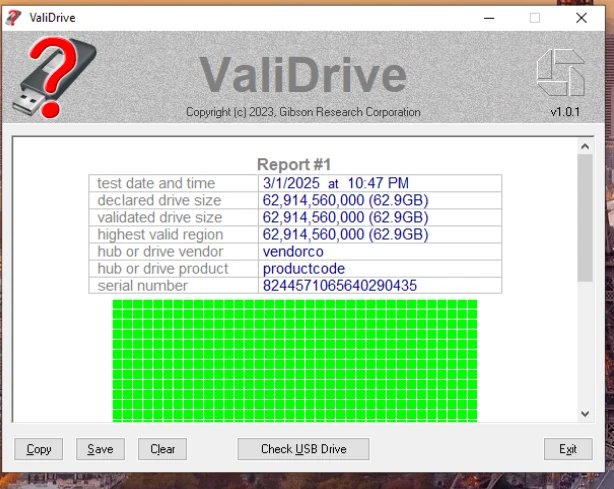Click the ValiDrive title bar app icon
The height and width of the screenshot is (489, 614).
(14, 17)
